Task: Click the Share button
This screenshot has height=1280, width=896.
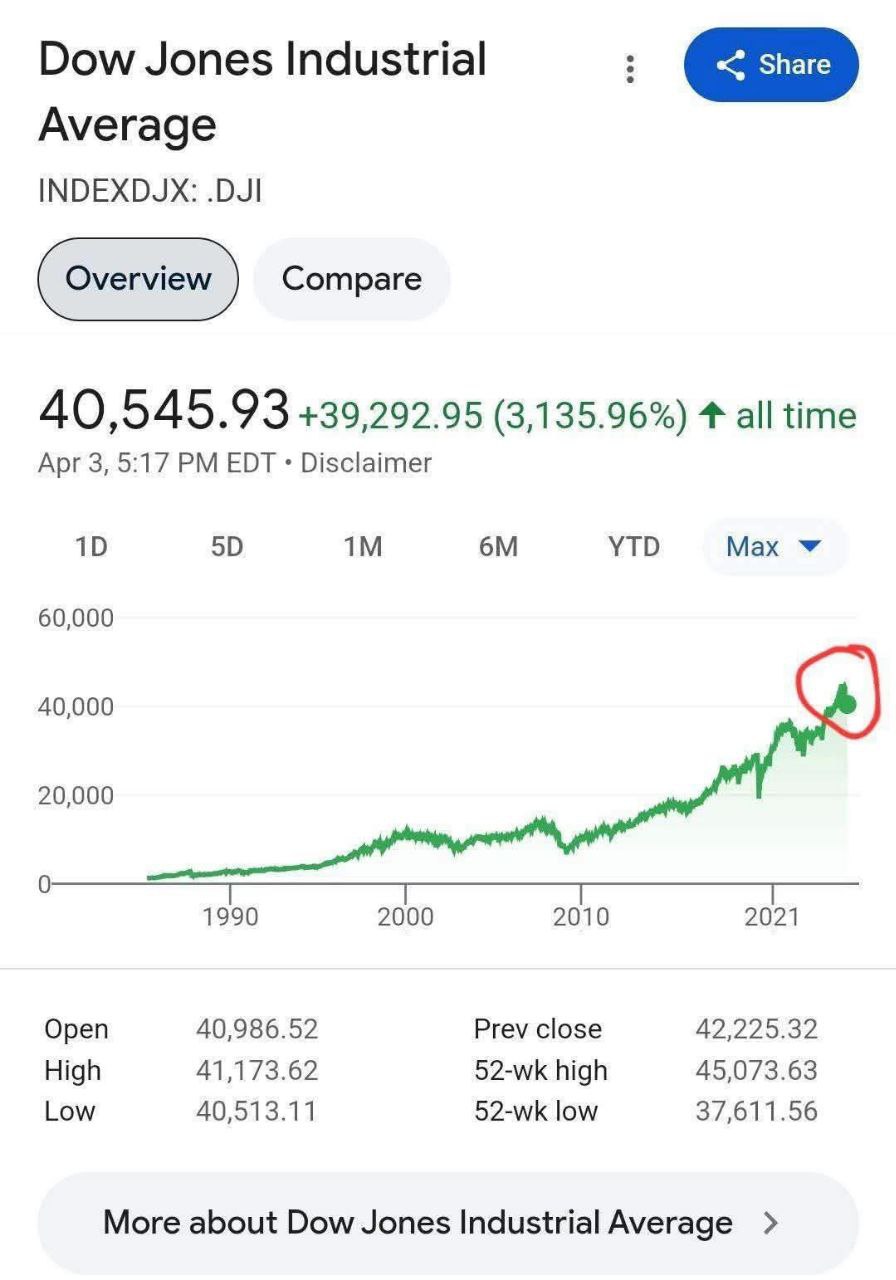Action: pos(771,65)
